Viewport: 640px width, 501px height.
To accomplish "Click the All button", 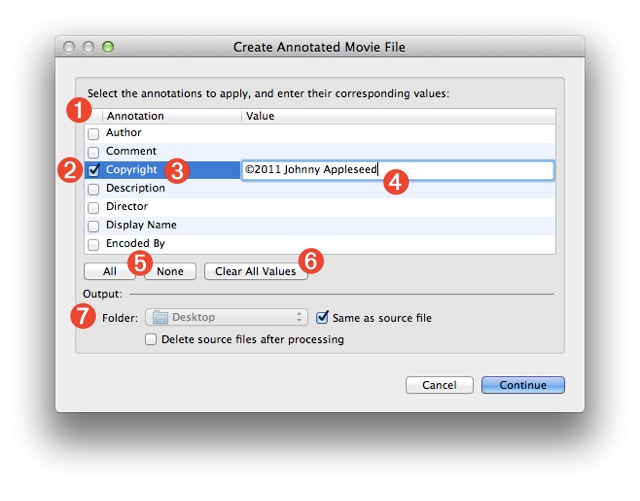I will click(x=109, y=271).
